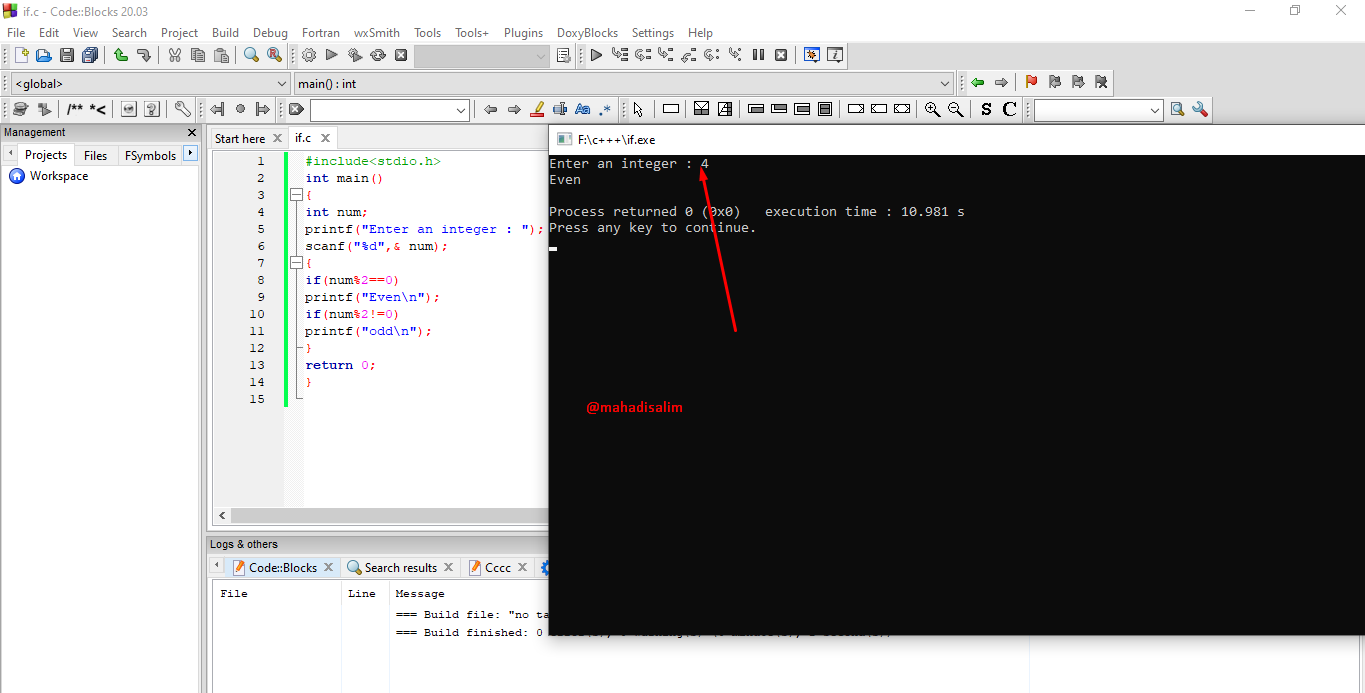
Task: Open DoxyBlocks settings wrench icon
Action: click(182, 110)
